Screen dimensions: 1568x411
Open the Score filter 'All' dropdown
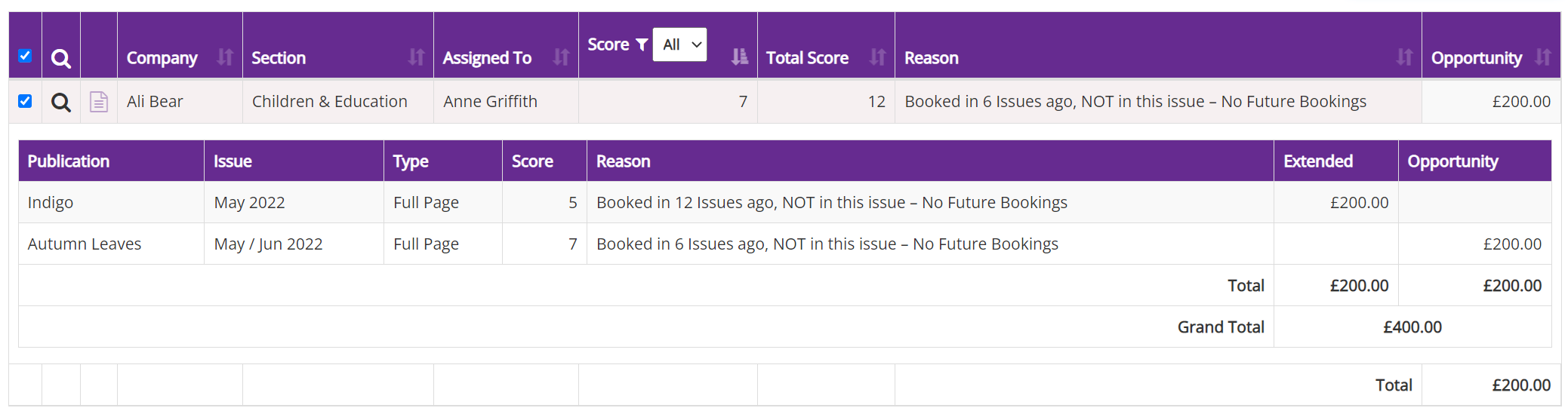pos(679,44)
